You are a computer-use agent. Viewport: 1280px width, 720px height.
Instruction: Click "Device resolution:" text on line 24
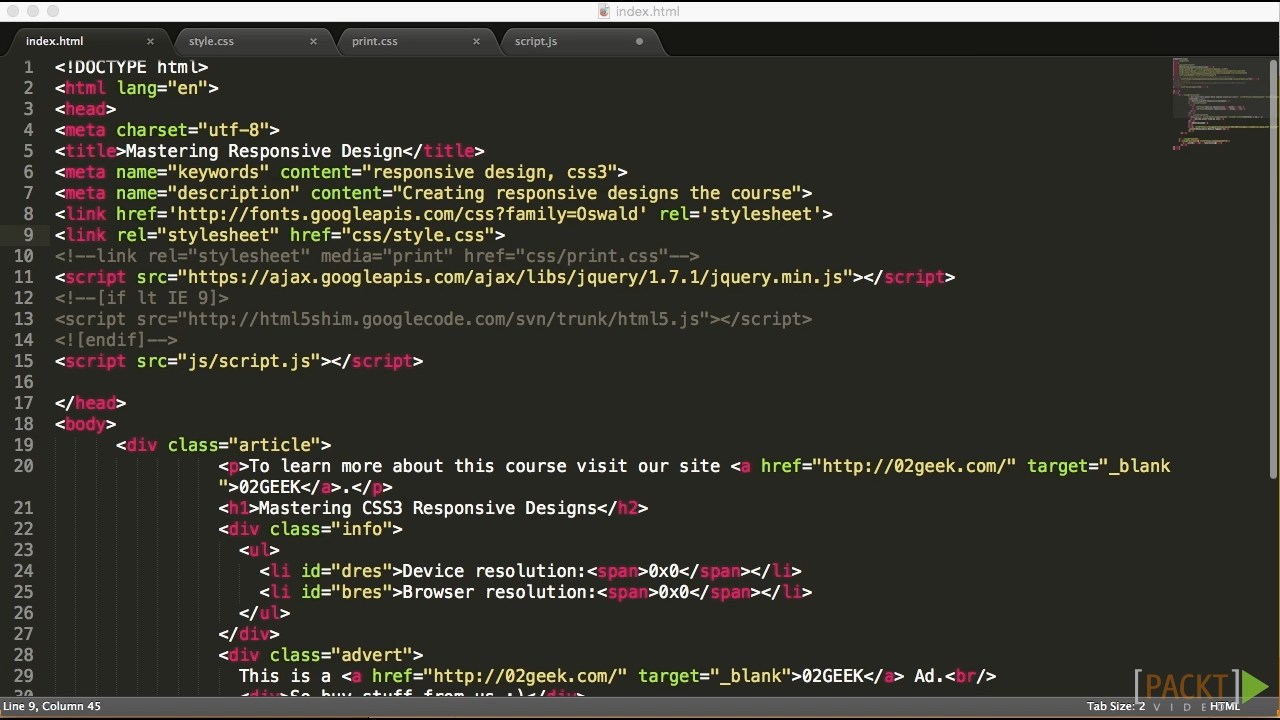click(x=494, y=571)
